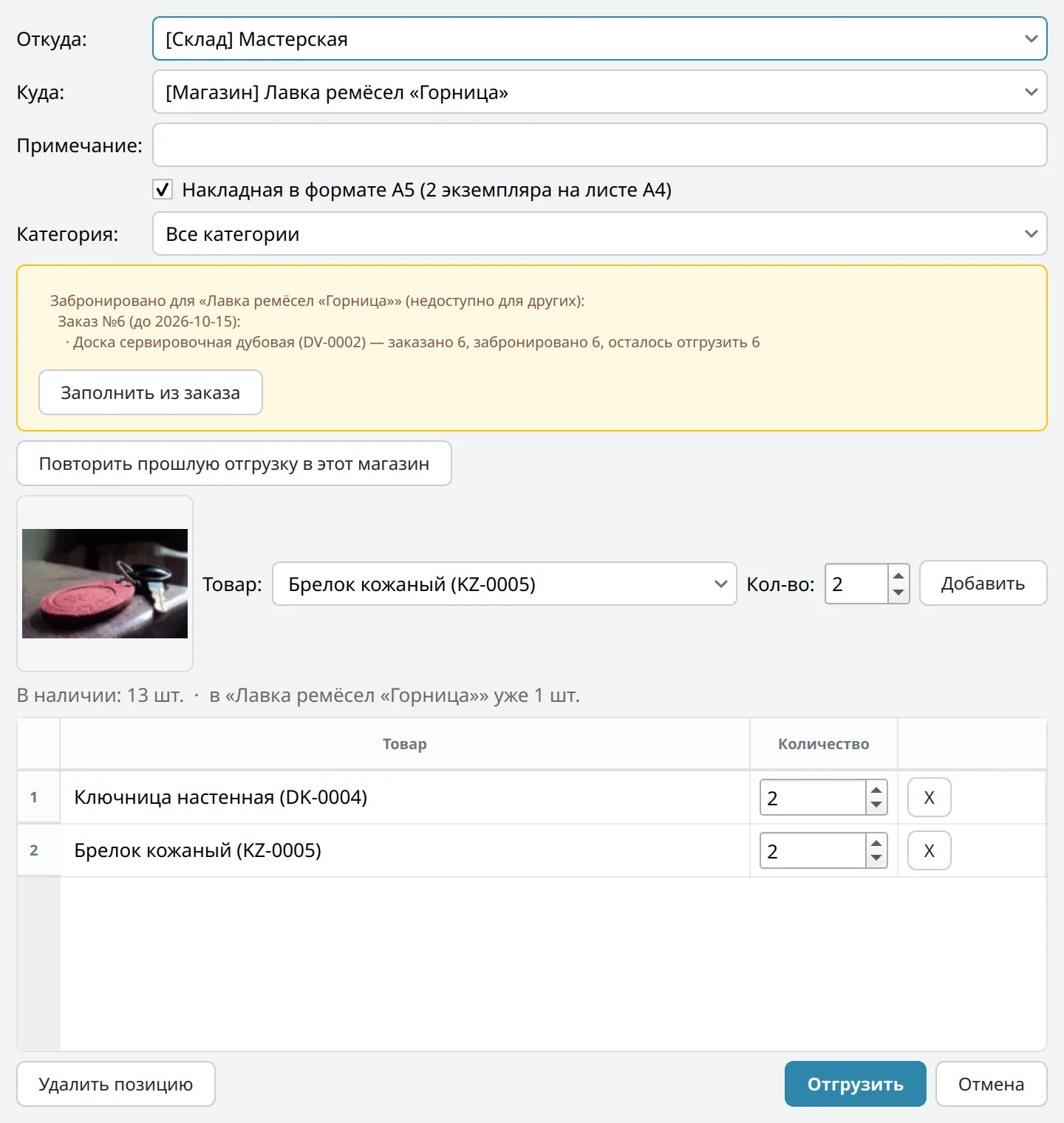Focus quantity field for Ключница настенная

point(813,797)
